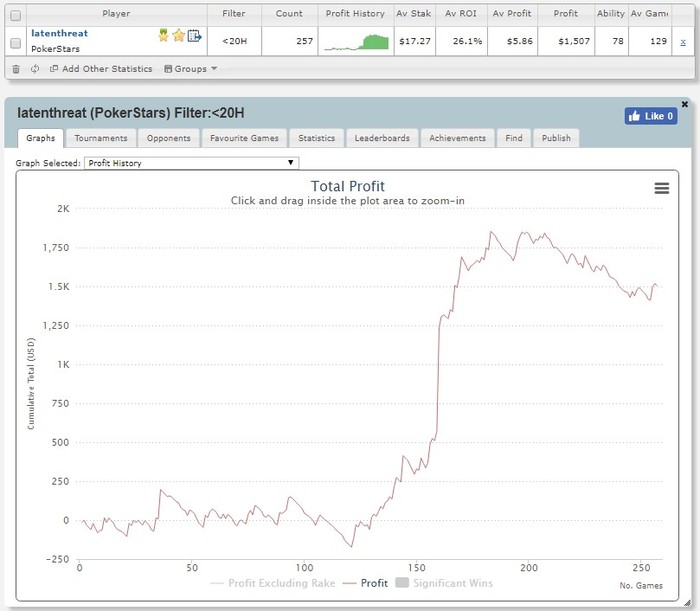700x611 pixels.
Task: Sort by the Filter column header
Action: click(234, 13)
